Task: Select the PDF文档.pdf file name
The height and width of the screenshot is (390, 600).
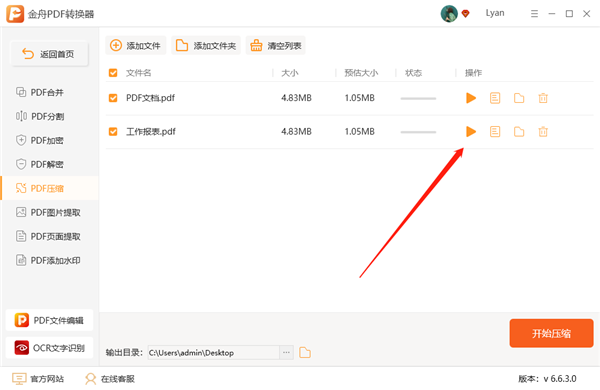Action: point(150,98)
